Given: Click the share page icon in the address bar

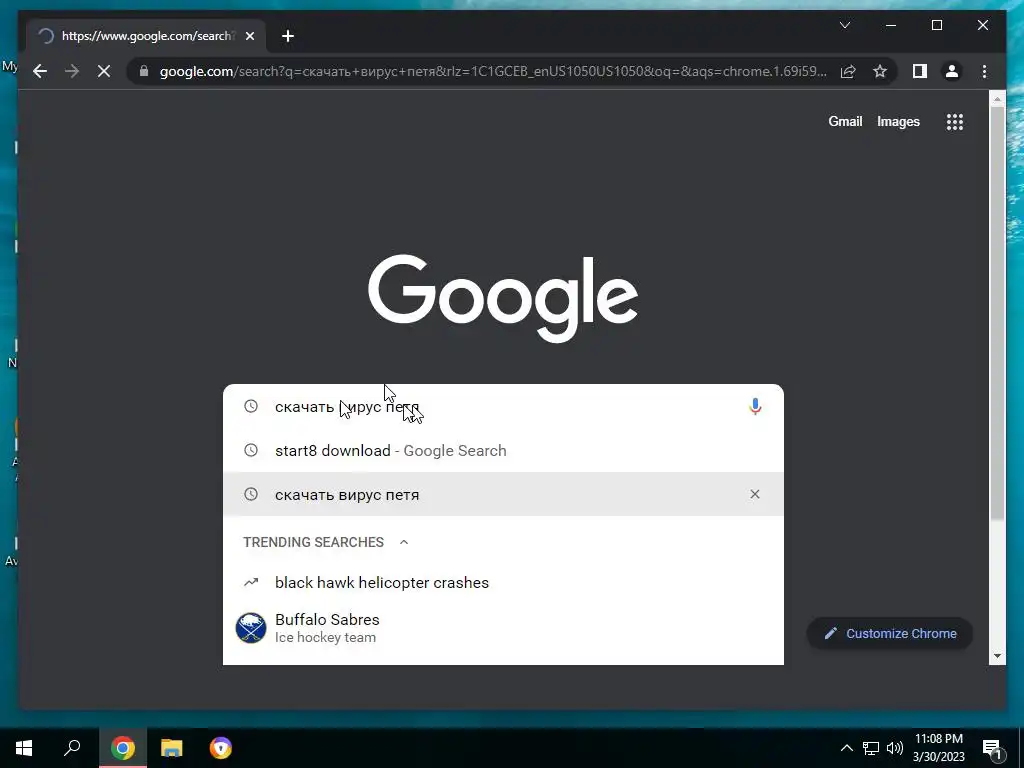Looking at the screenshot, I should pyautogui.click(x=848, y=71).
